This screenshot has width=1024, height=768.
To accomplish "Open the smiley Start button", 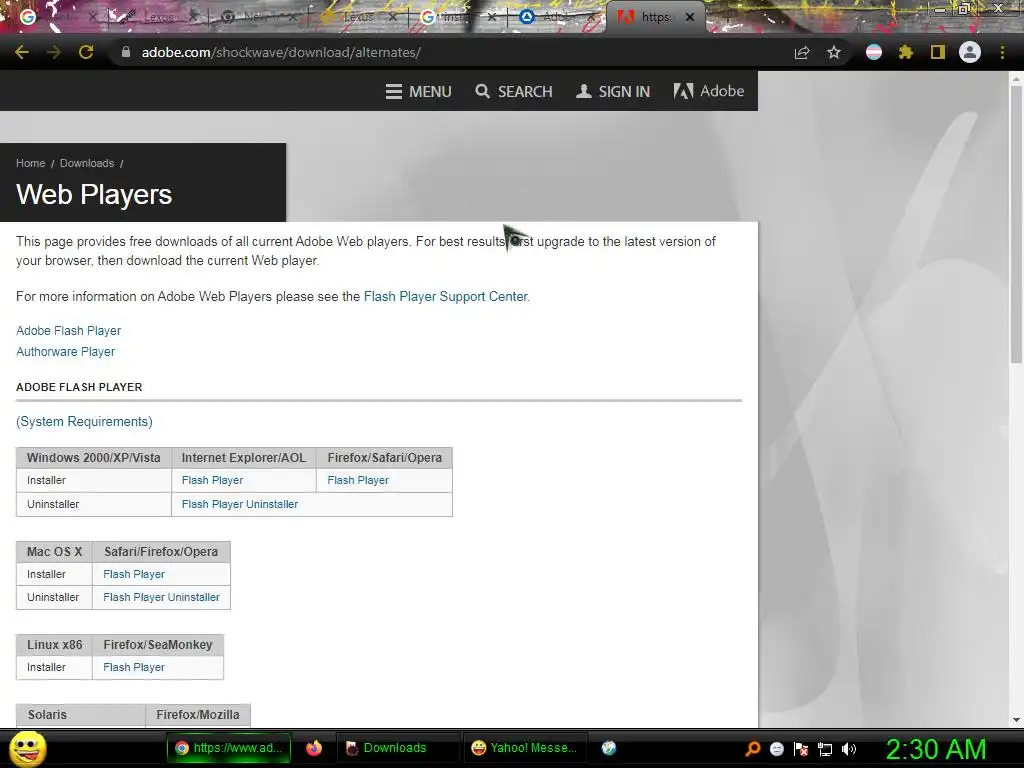I will (27, 748).
